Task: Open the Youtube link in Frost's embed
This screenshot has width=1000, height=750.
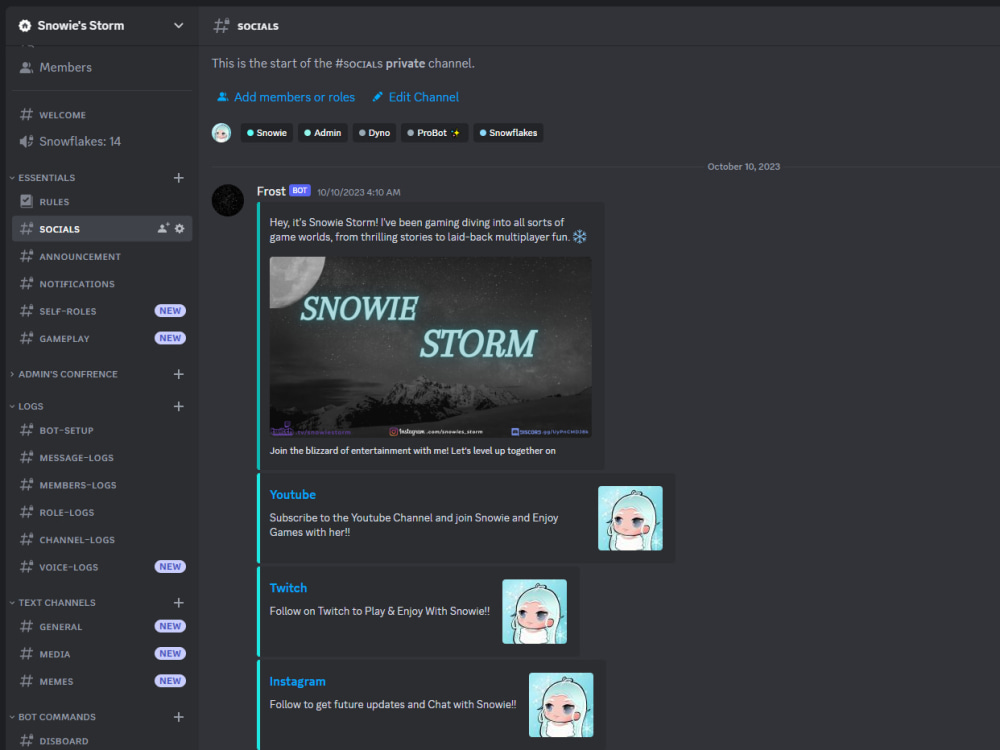Action: (292, 494)
